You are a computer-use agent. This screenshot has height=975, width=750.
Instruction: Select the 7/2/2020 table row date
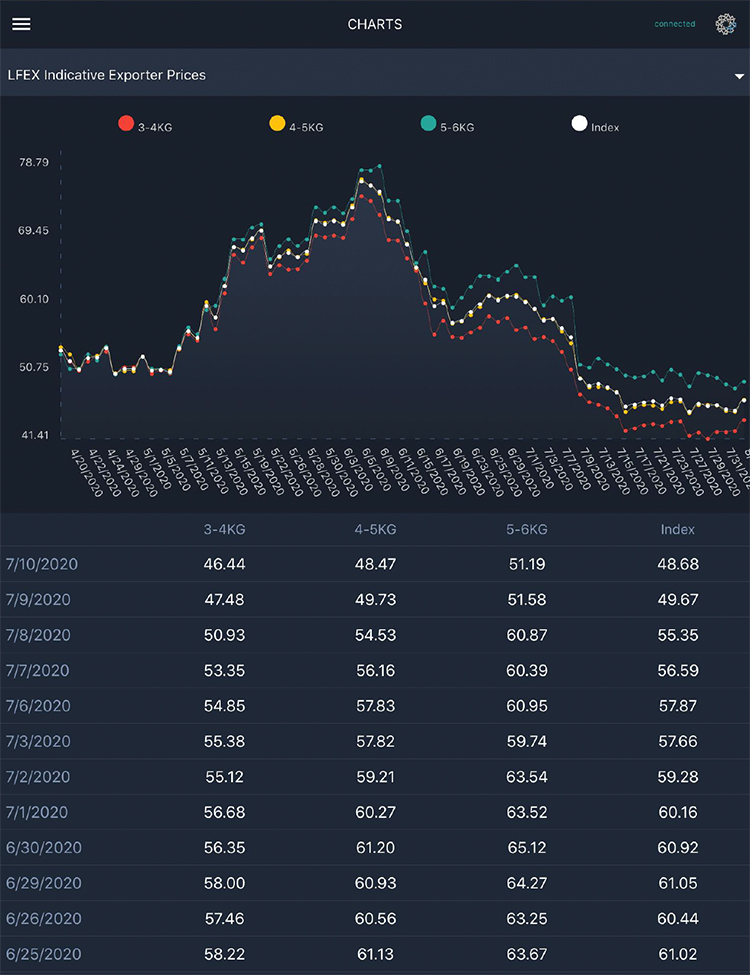pyautogui.click(x=38, y=777)
